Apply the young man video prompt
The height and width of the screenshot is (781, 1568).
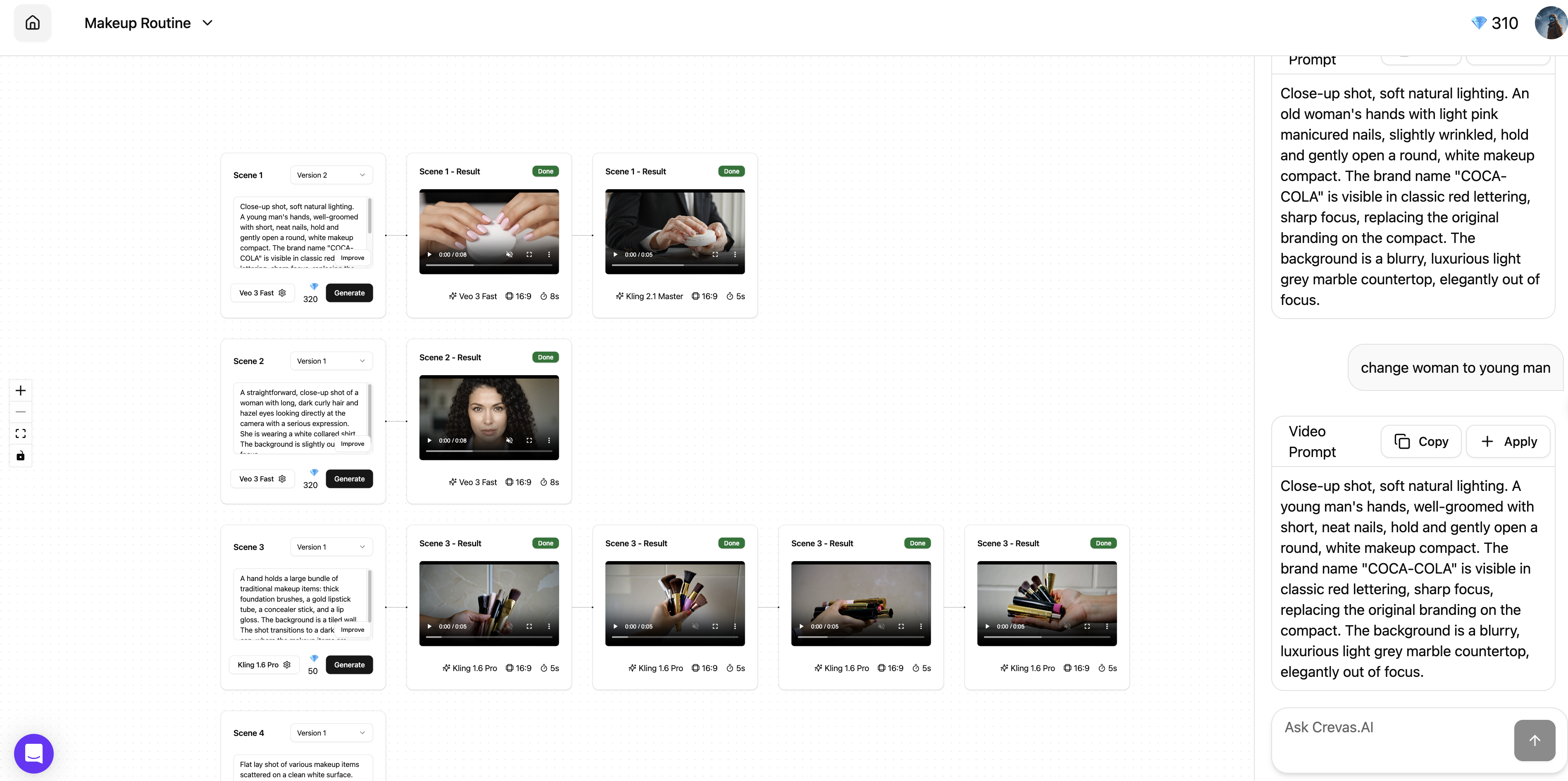click(x=1508, y=441)
